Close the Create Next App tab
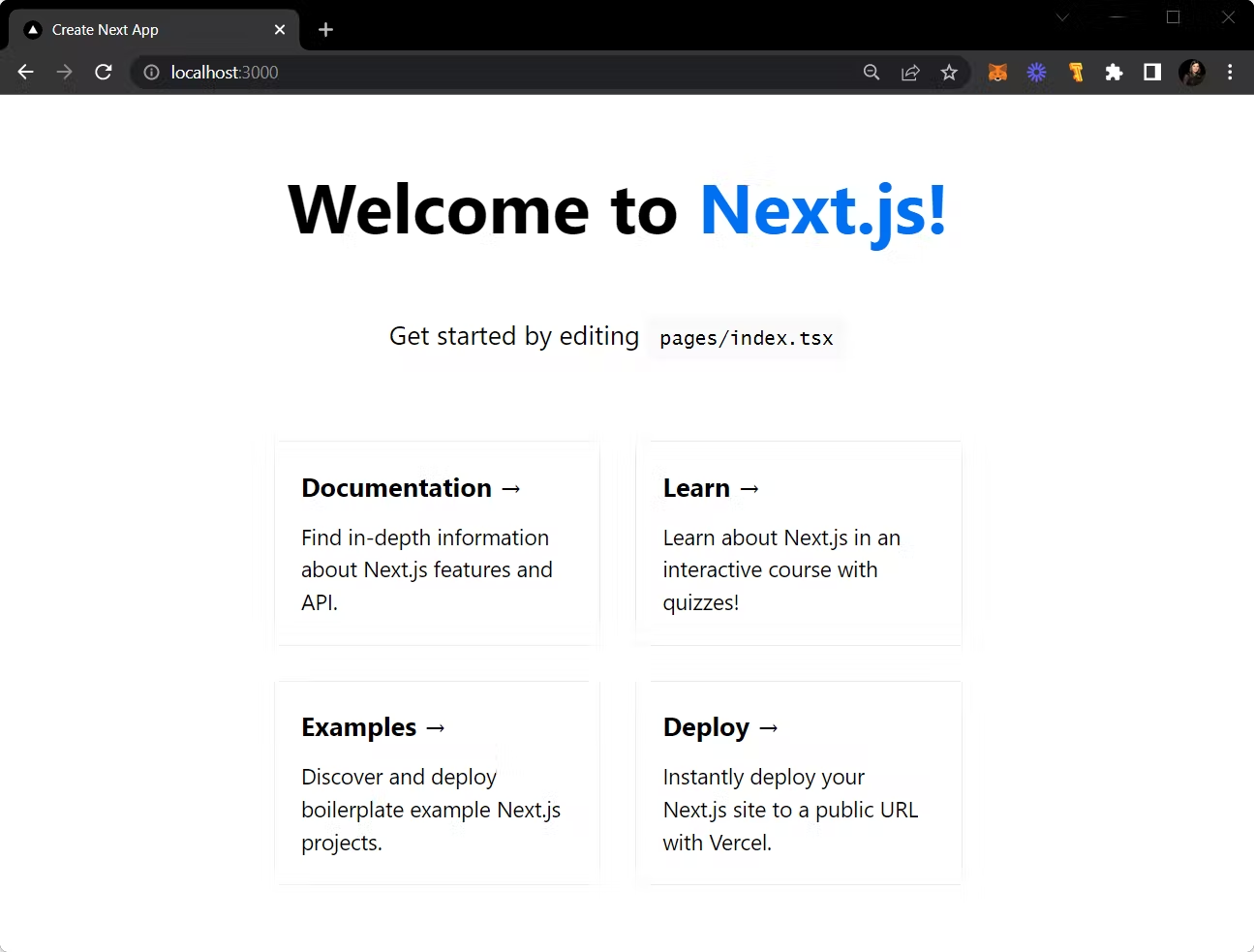 [280, 30]
